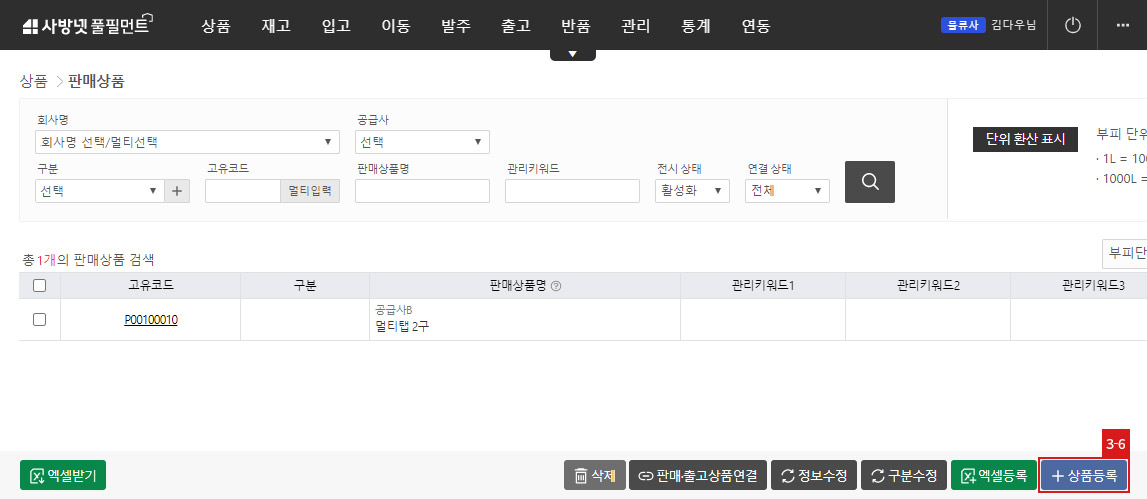Open the 상품 menu
Image resolution: width=1147 pixels, height=499 pixels.
[216, 26]
